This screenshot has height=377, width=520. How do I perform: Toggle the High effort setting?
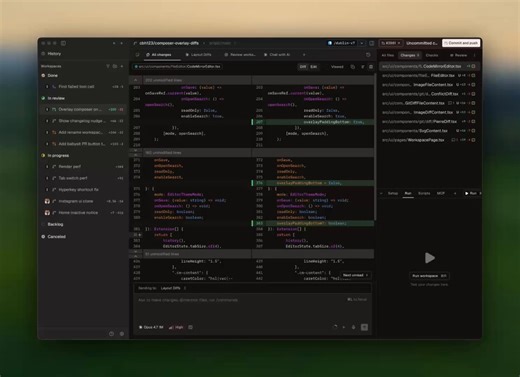click(176, 327)
